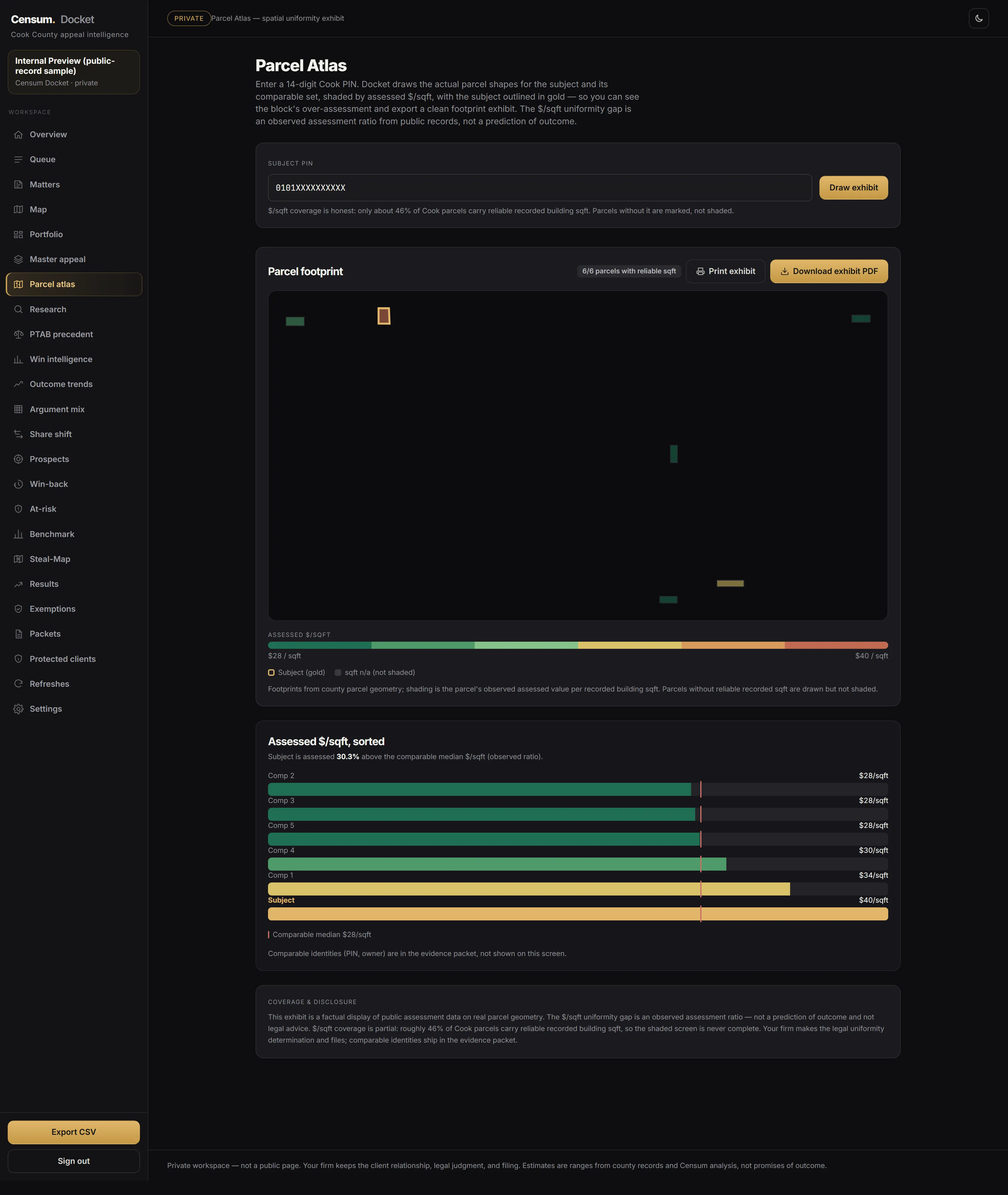Sign out of the workspace
The width and height of the screenshot is (1008, 1195).
(74, 1161)
